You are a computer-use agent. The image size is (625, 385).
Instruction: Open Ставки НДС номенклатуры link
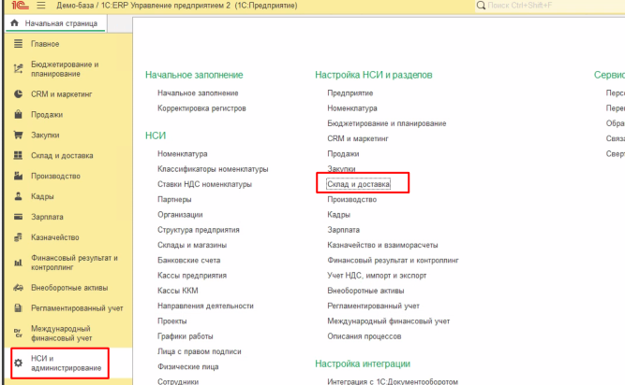(204, 184)
